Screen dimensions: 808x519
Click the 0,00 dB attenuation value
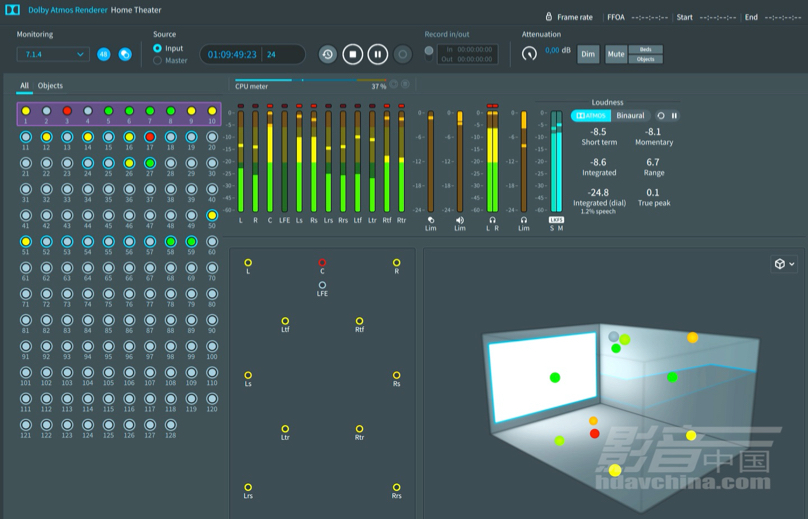click(558, 50)
